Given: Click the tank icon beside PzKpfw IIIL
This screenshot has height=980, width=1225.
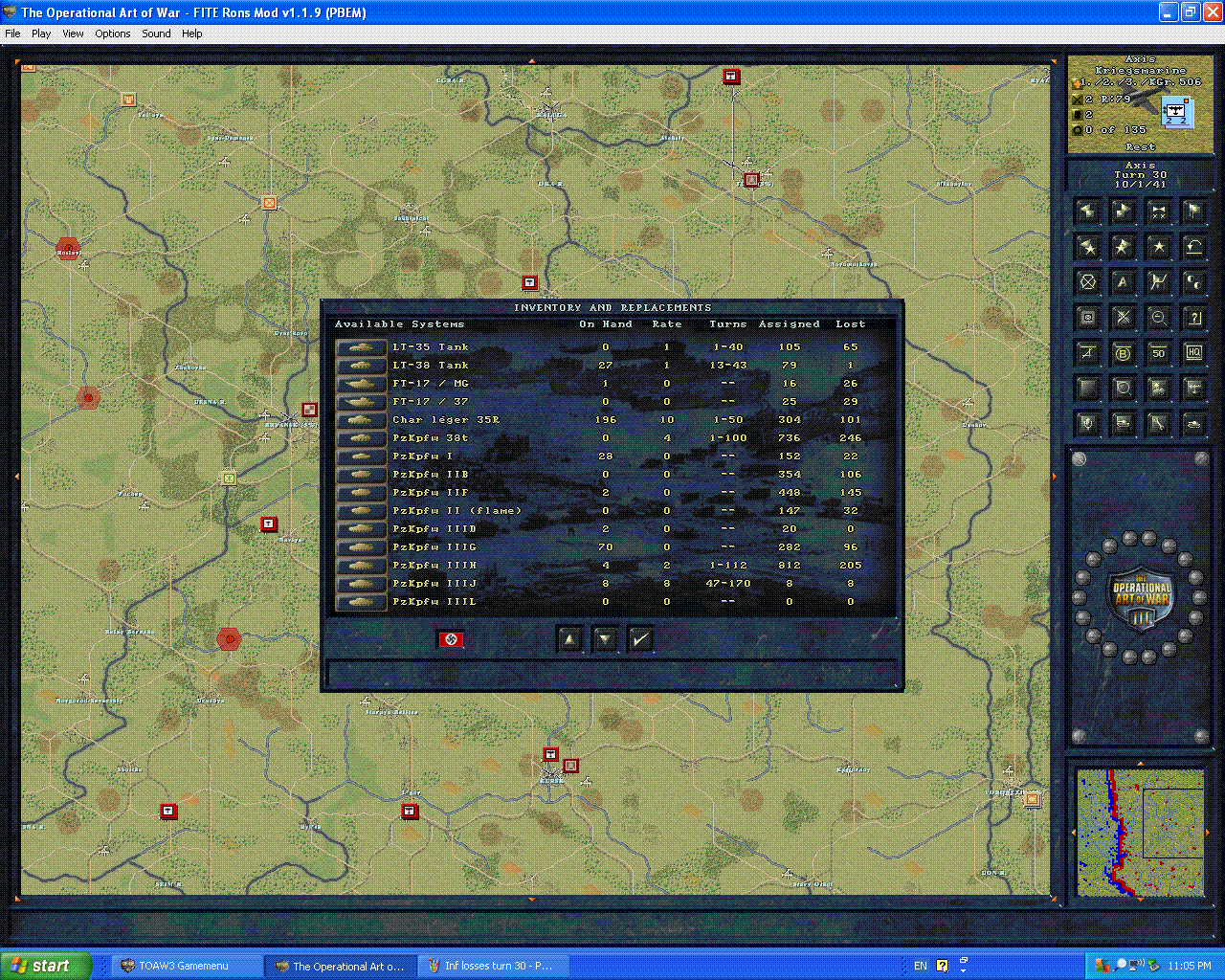Looking at the screenshot, I should coord(361,602).
